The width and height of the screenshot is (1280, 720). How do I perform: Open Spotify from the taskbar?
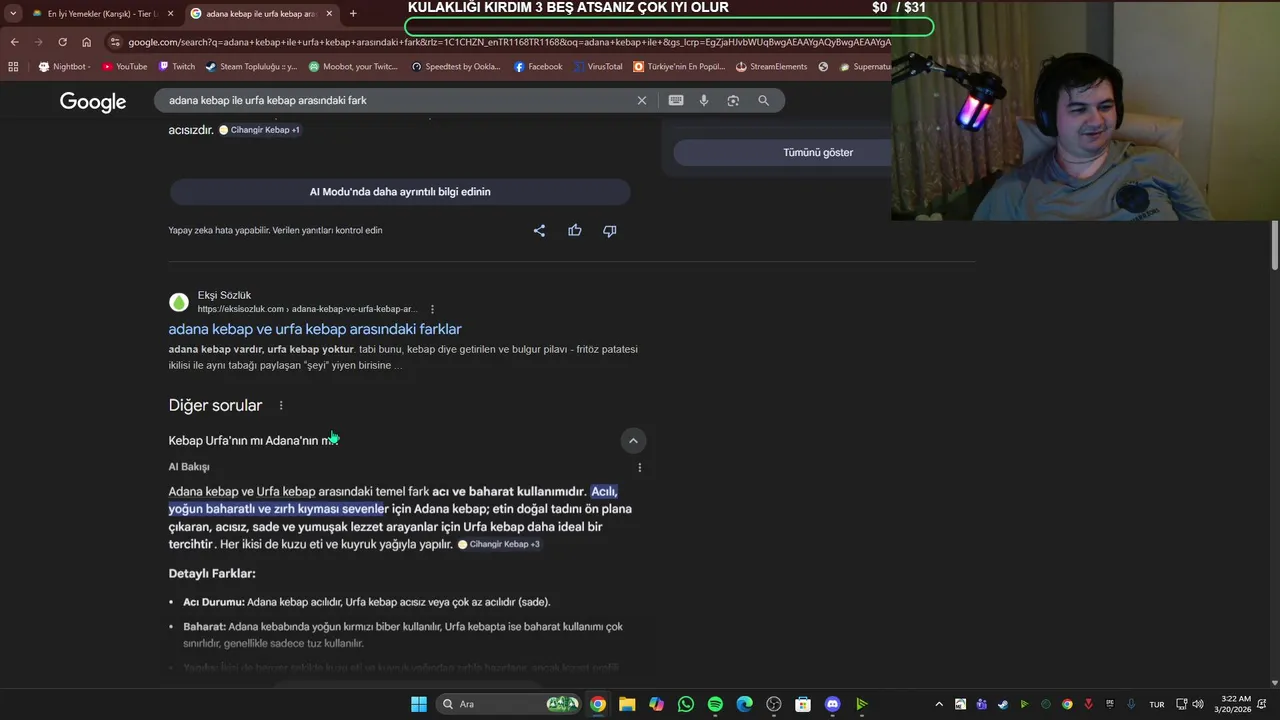tap(715, 704)
